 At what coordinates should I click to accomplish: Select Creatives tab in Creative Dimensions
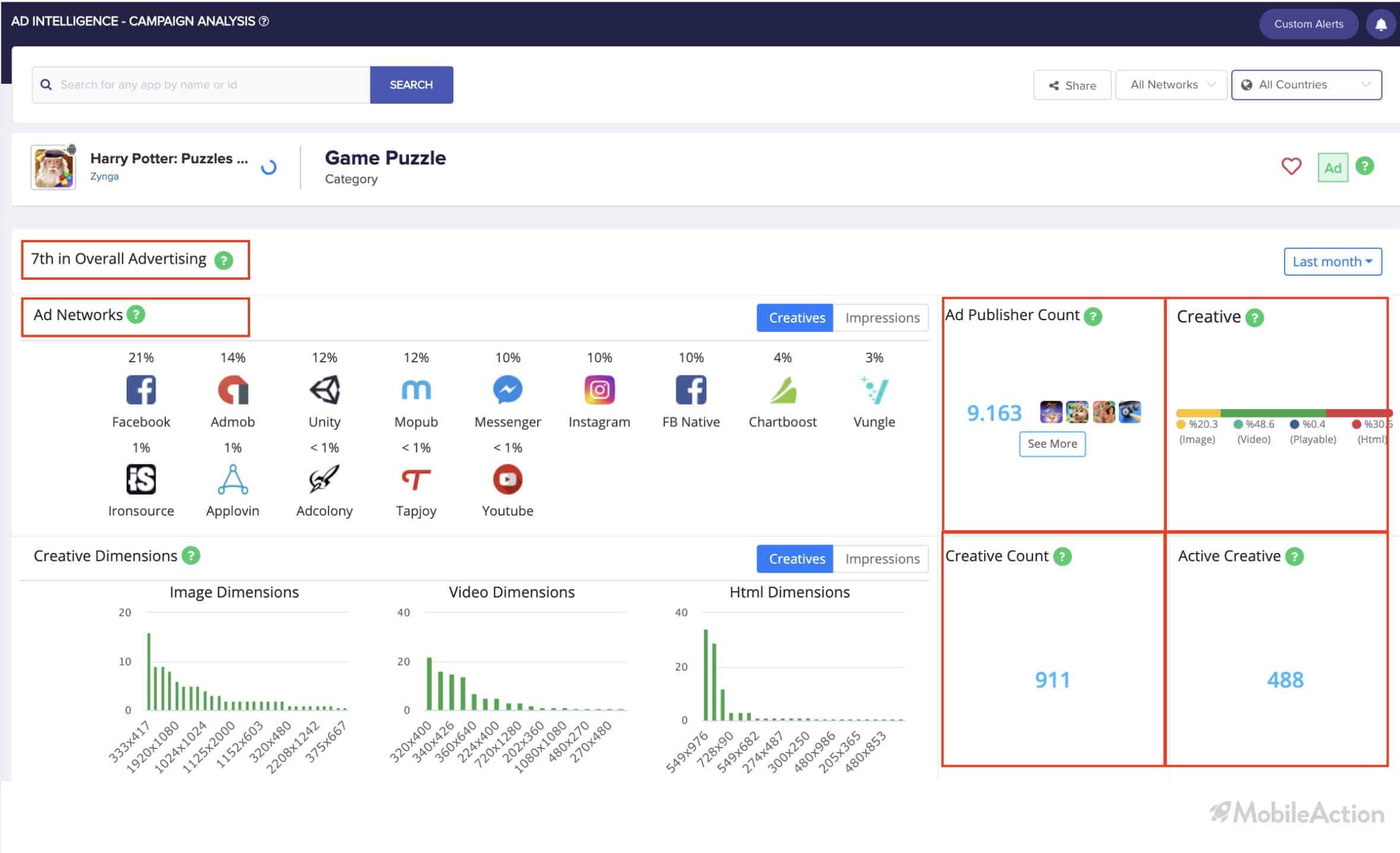tap(795, 559)
